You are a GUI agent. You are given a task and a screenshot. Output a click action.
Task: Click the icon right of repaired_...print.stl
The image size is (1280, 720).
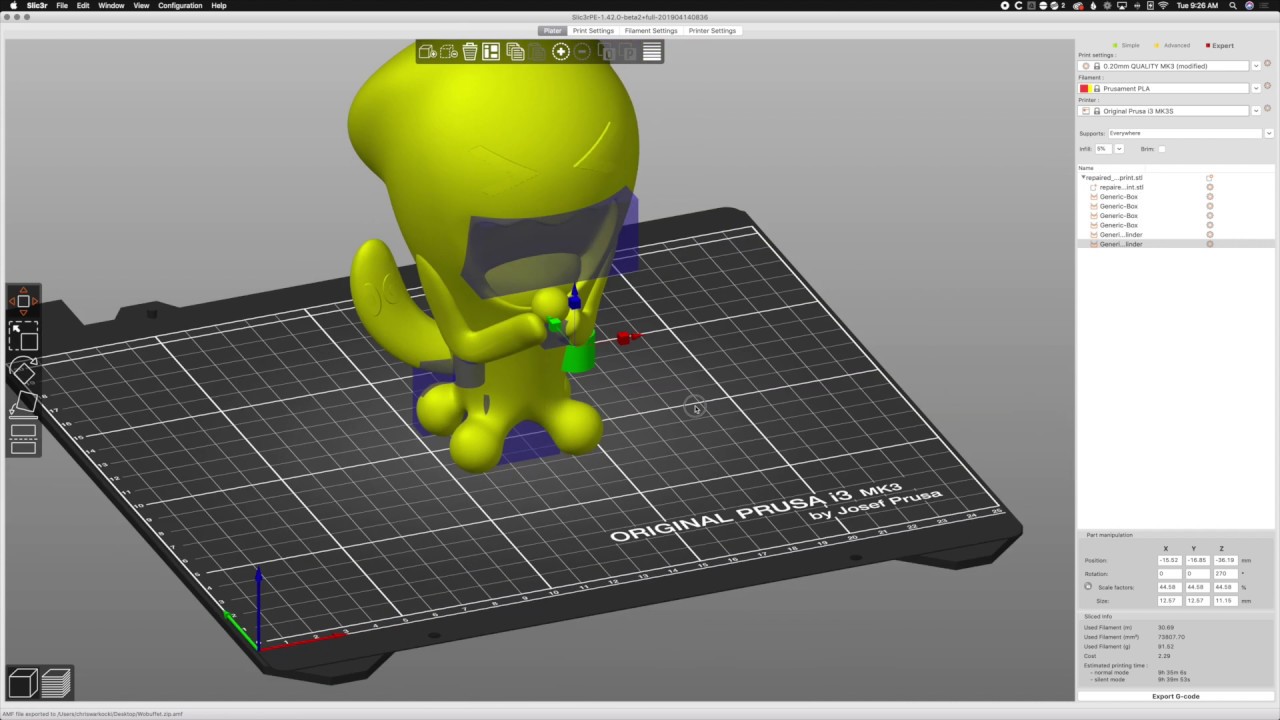pyautogui.click(x=1210, y=177)
